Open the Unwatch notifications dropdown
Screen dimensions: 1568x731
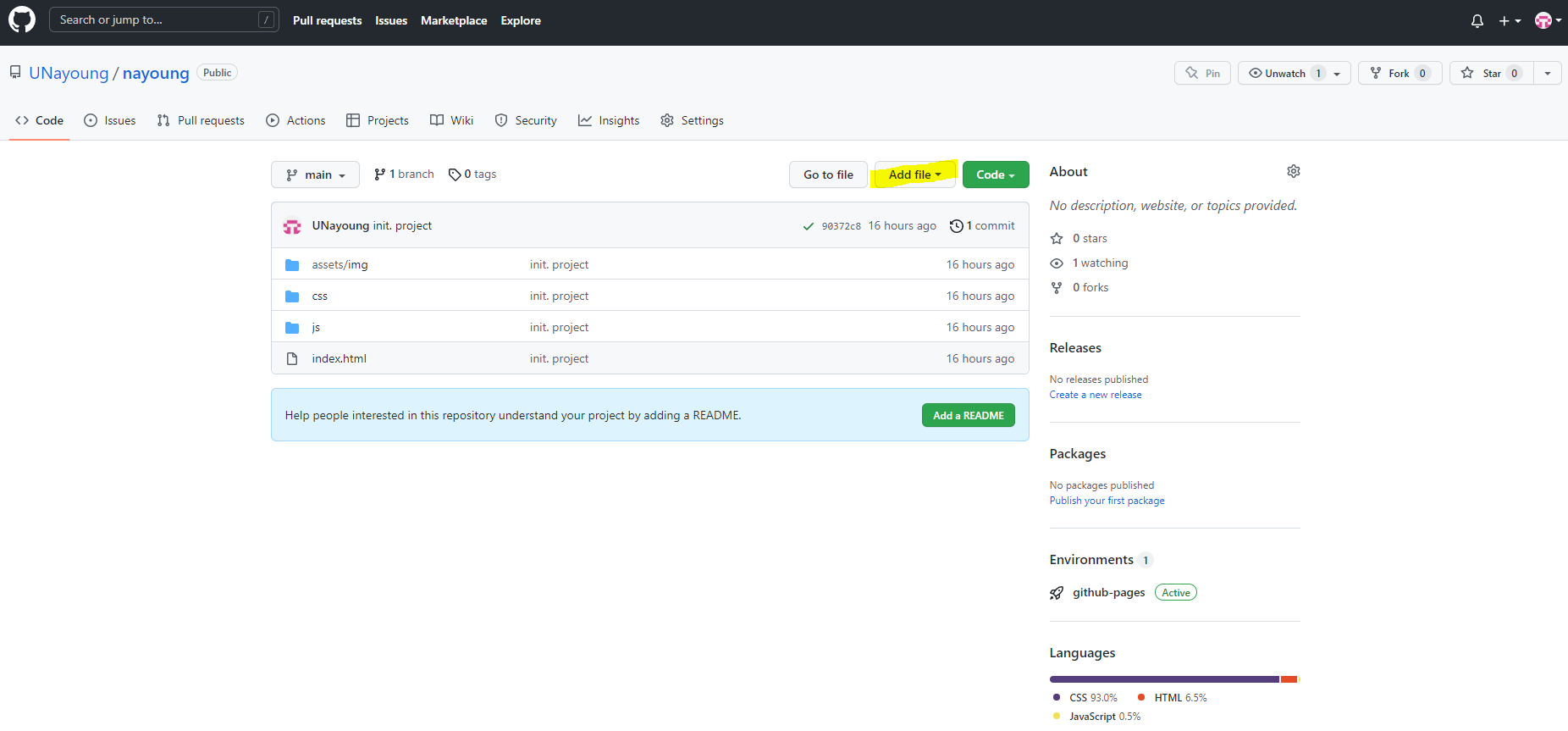pos(1294,73)
